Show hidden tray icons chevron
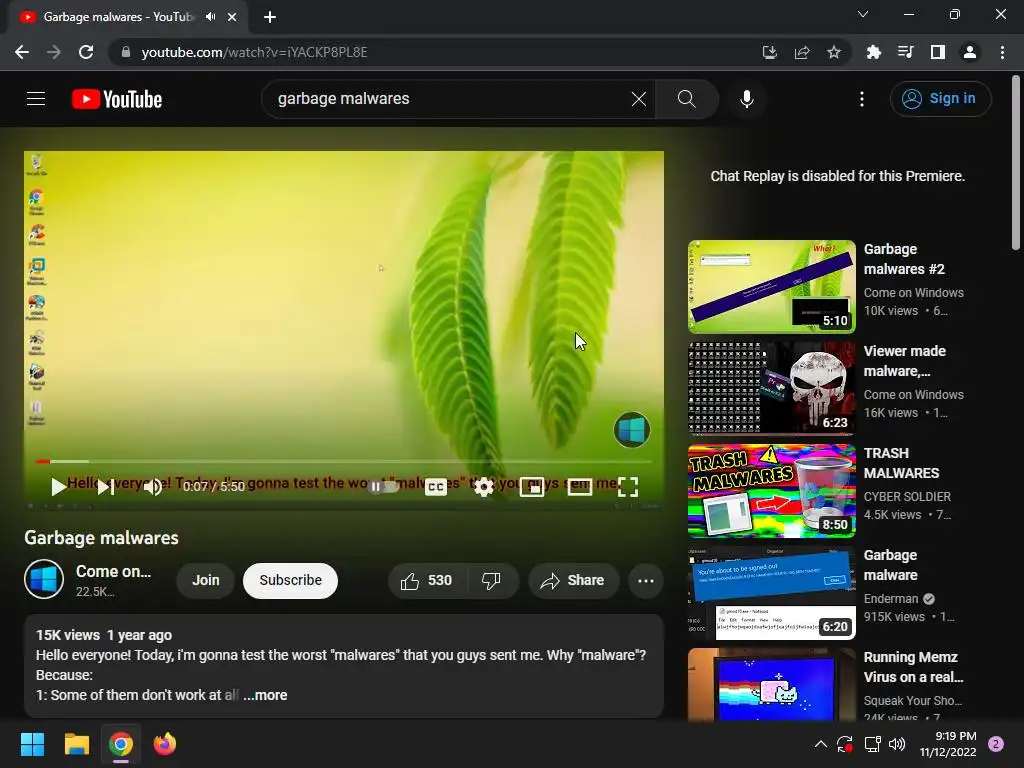The width and height of the screenshot is (1024, 768). coord(821,744)
